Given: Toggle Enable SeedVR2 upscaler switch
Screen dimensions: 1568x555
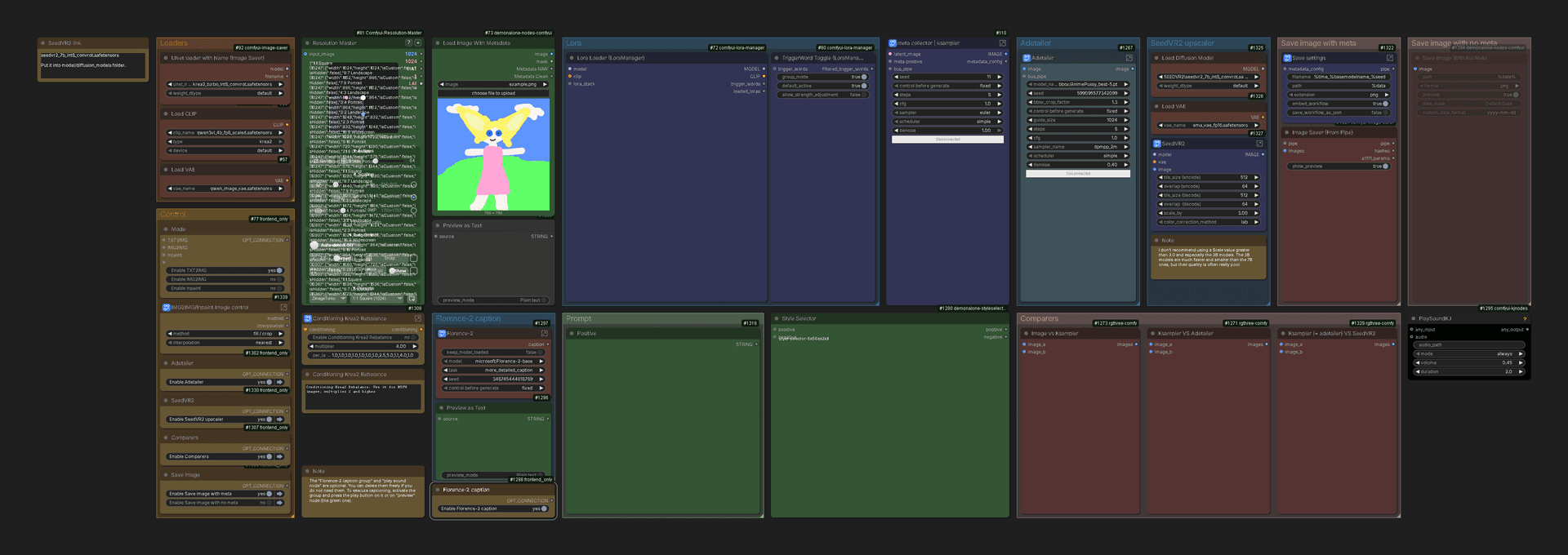Looking at the screenshot, I should click(x=269, y=420).
